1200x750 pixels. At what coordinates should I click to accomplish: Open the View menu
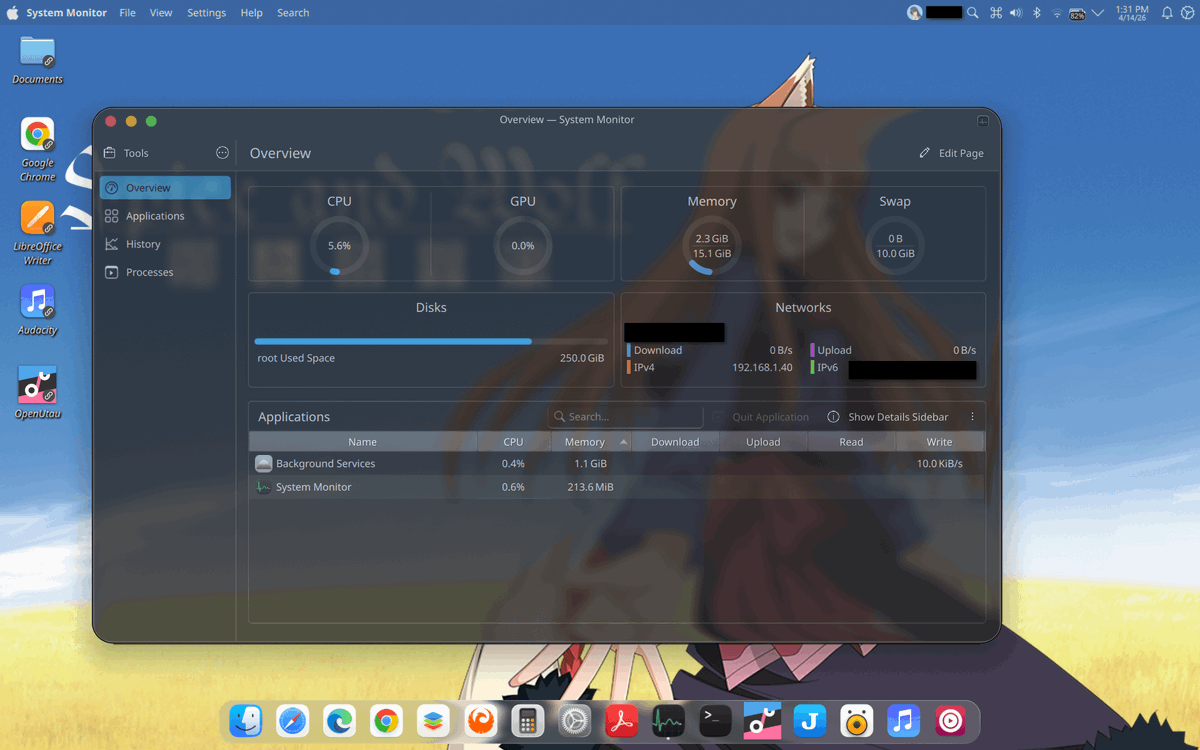[161, 13]
